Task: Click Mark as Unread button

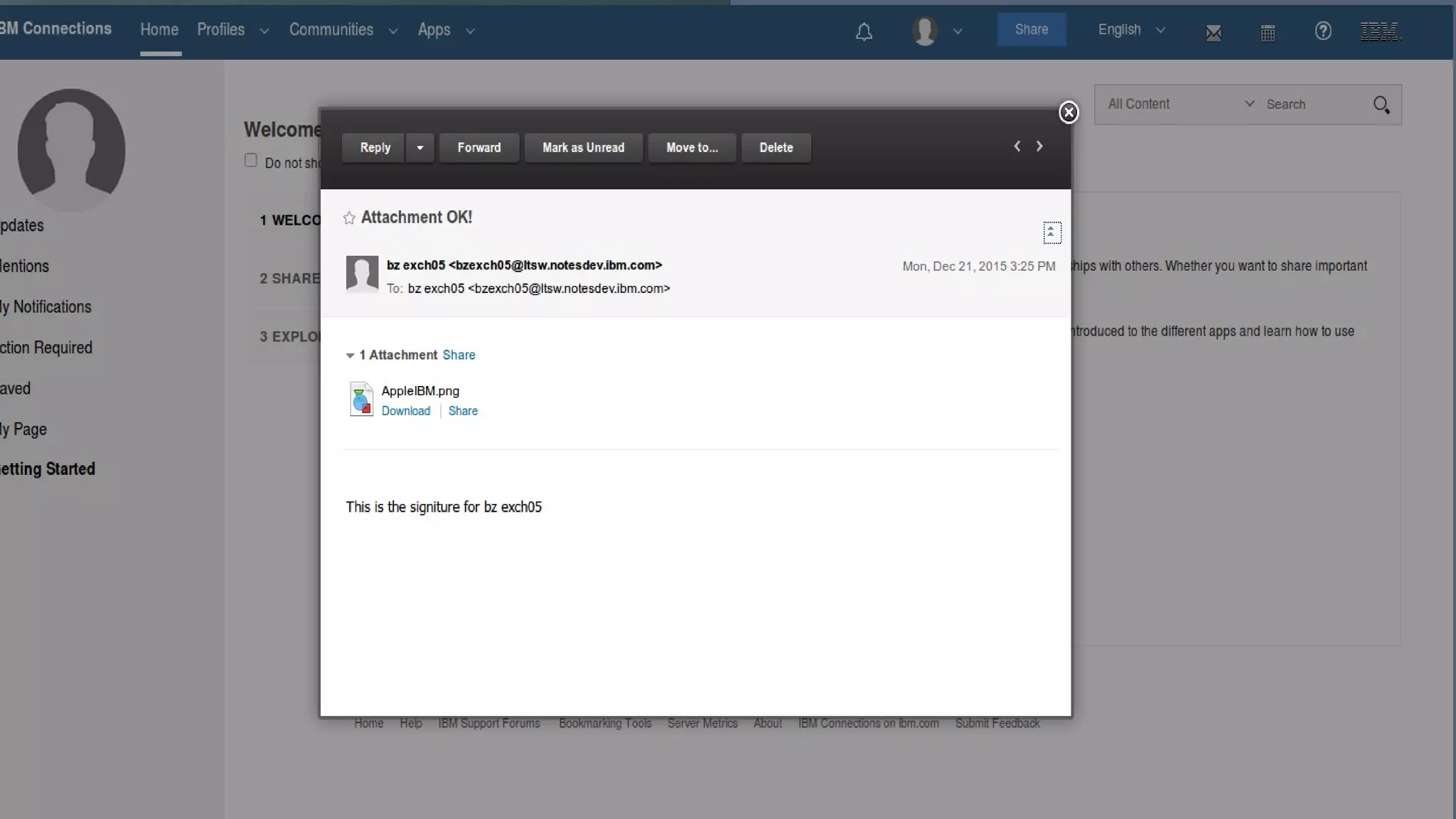Action: tap(584, 148)
